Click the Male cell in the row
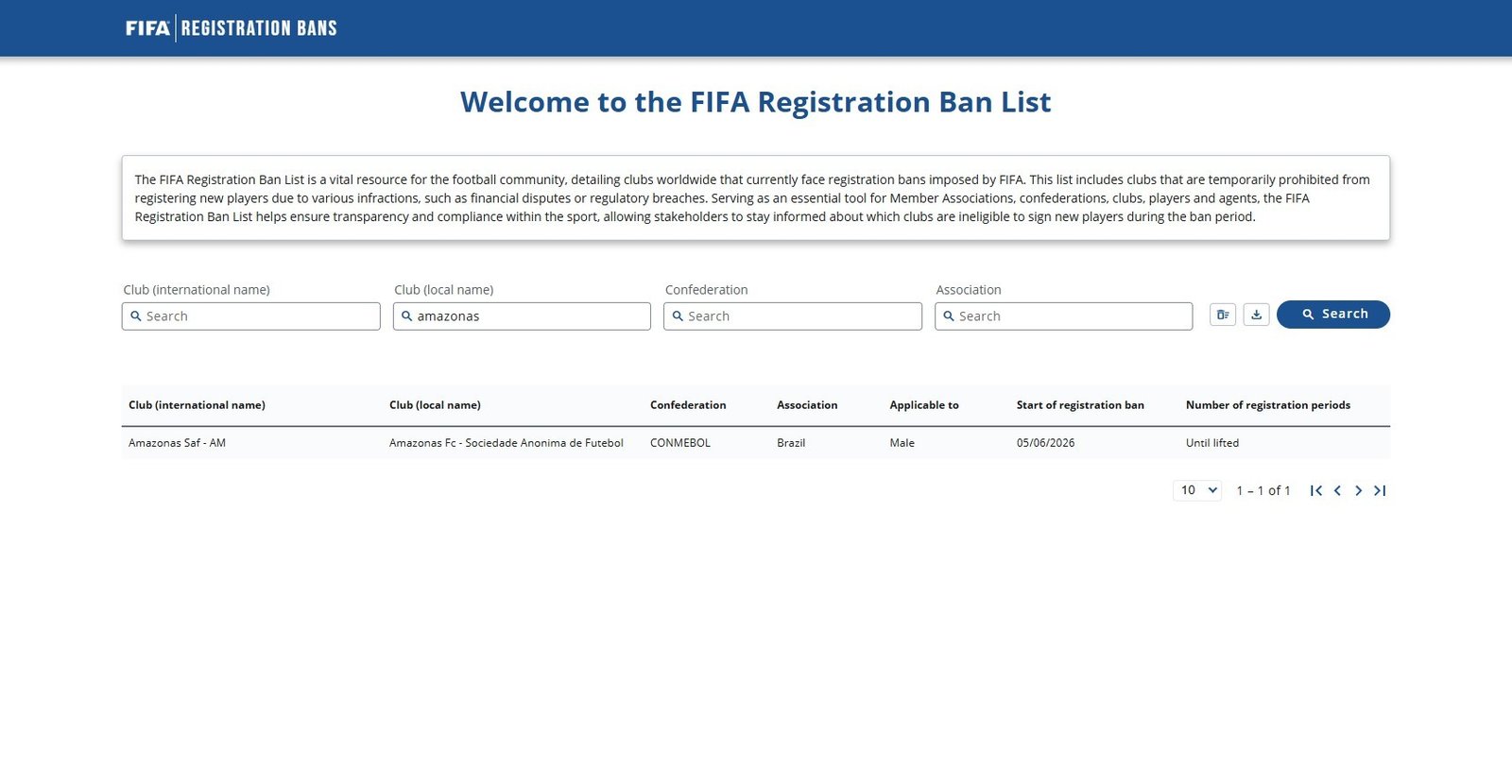Image resolution: width=1512 pixels, height=784 pixels. [x=902, y=443]
